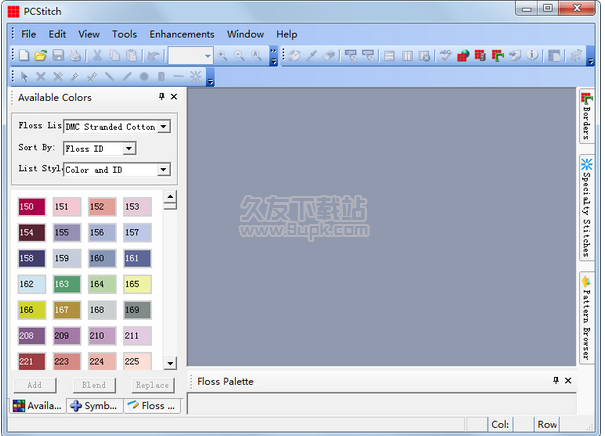Select the specialty star stitch tool

point(196,77)
